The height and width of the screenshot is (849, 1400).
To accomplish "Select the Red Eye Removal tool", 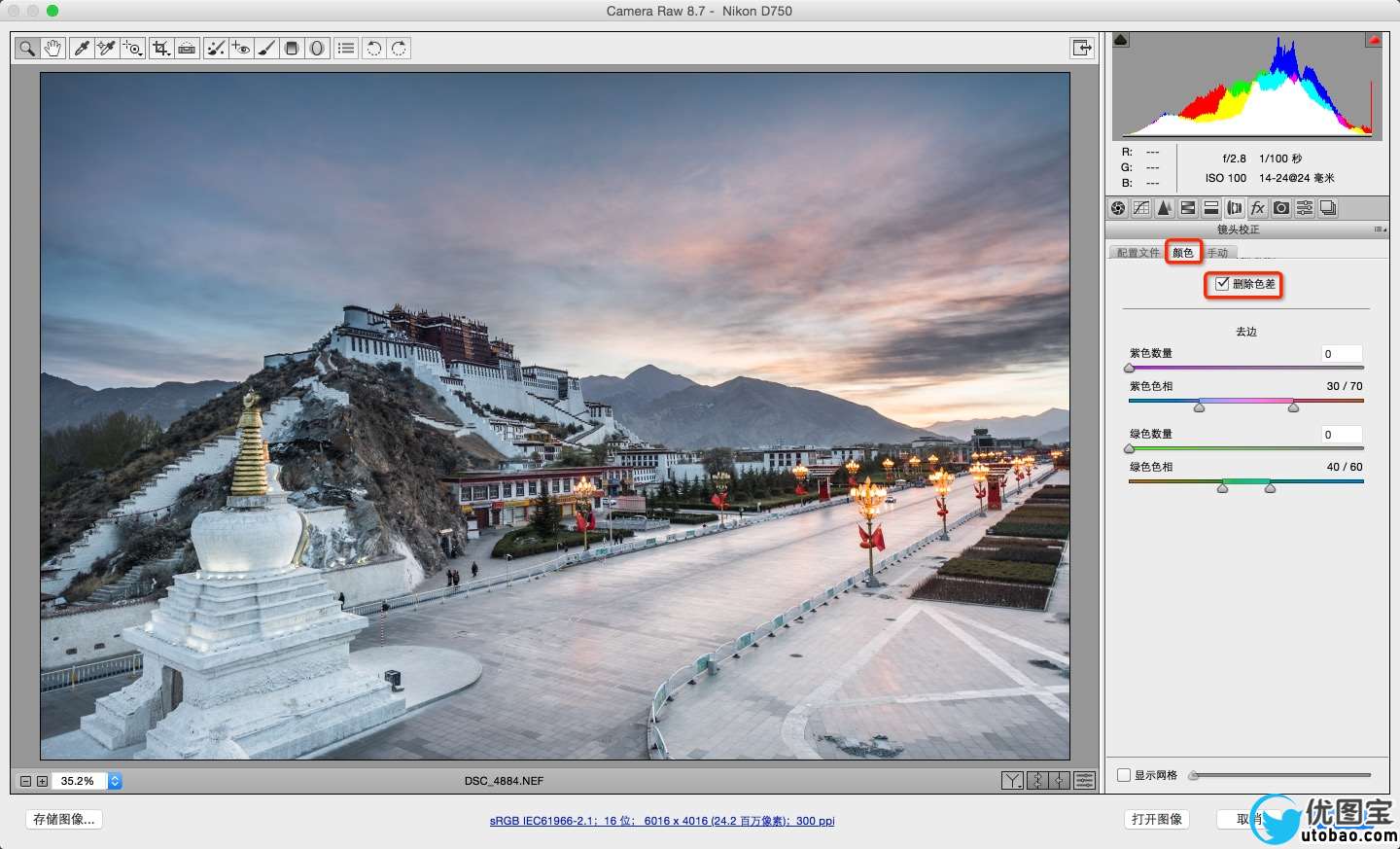I will tap(241, 48).
